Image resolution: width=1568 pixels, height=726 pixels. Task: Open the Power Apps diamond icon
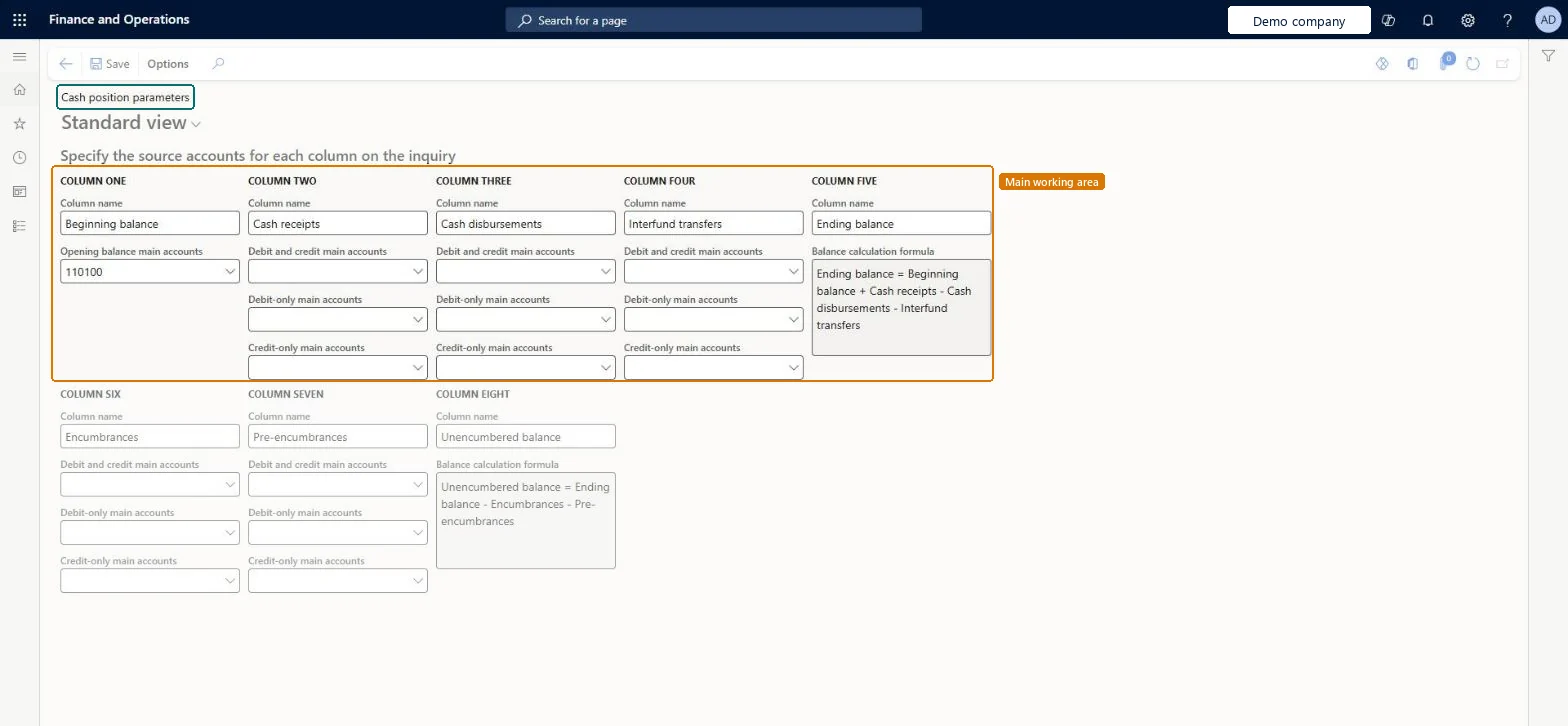tap(1383, 64)
